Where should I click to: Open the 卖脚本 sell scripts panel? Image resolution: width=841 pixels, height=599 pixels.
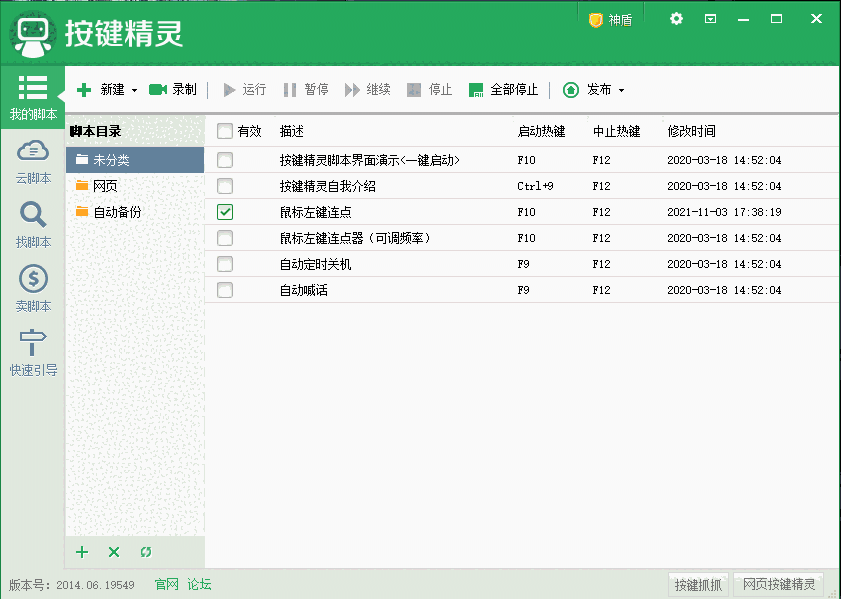pyautogui.click(x=33, y=290)
